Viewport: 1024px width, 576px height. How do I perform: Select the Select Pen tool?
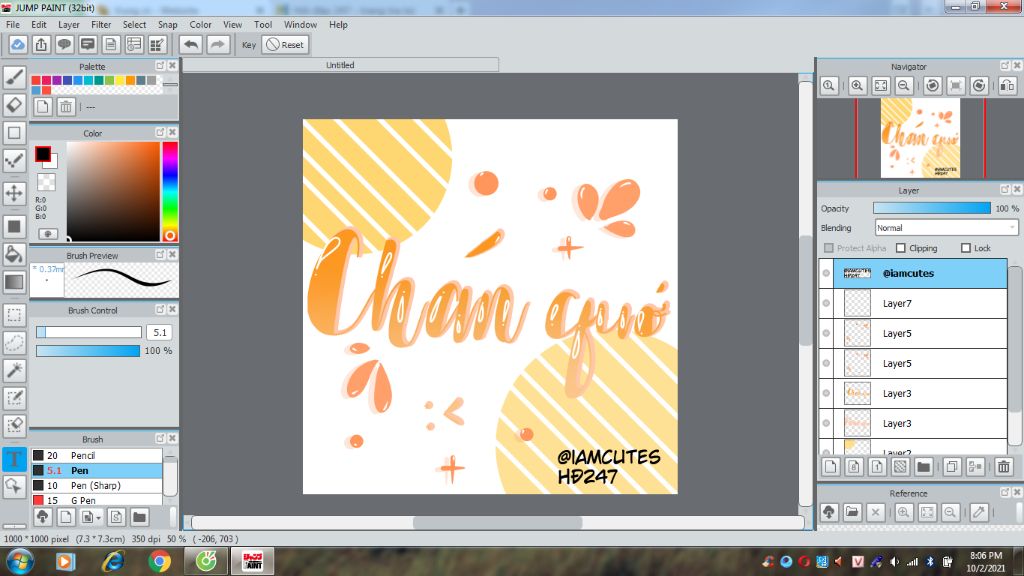point(14,398)
